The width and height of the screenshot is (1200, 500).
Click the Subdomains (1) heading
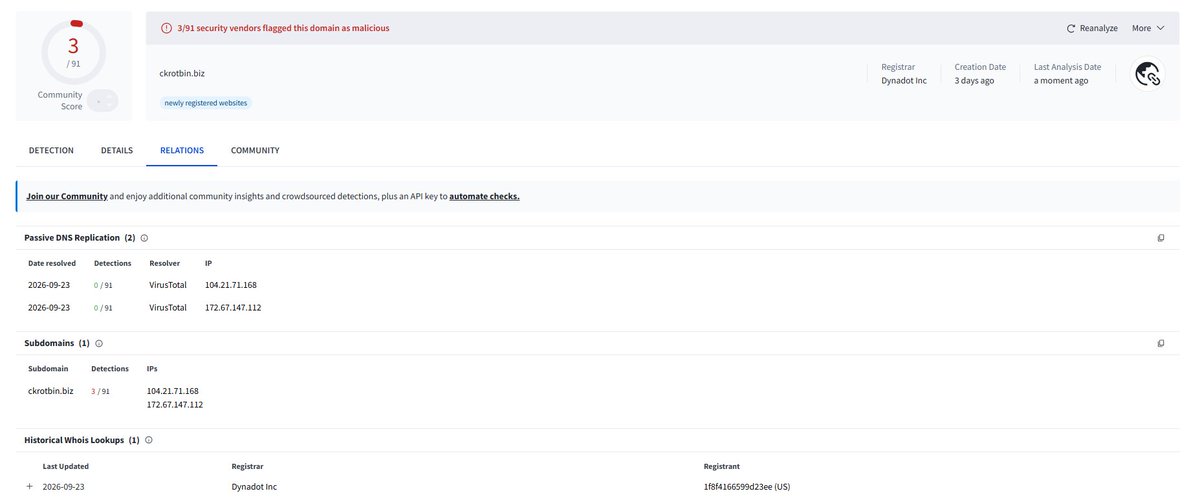pos(57,343)
